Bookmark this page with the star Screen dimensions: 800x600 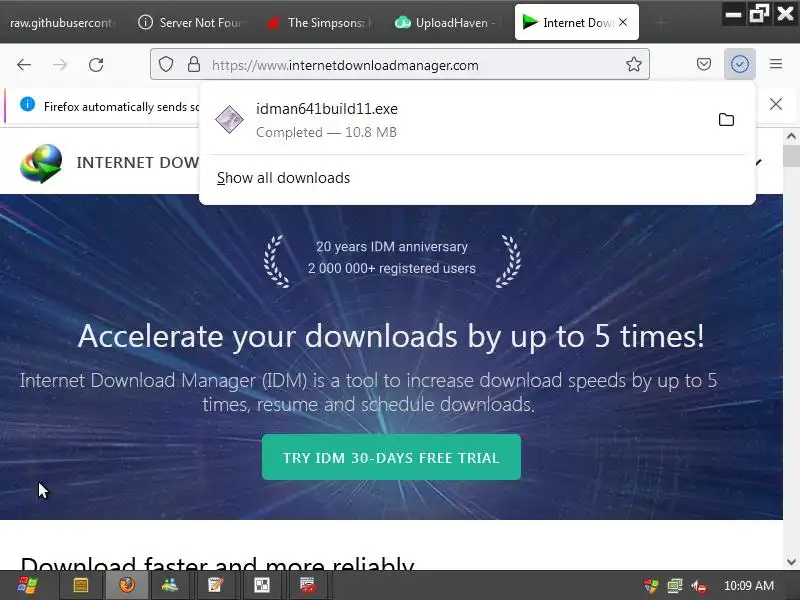point(634,64)
